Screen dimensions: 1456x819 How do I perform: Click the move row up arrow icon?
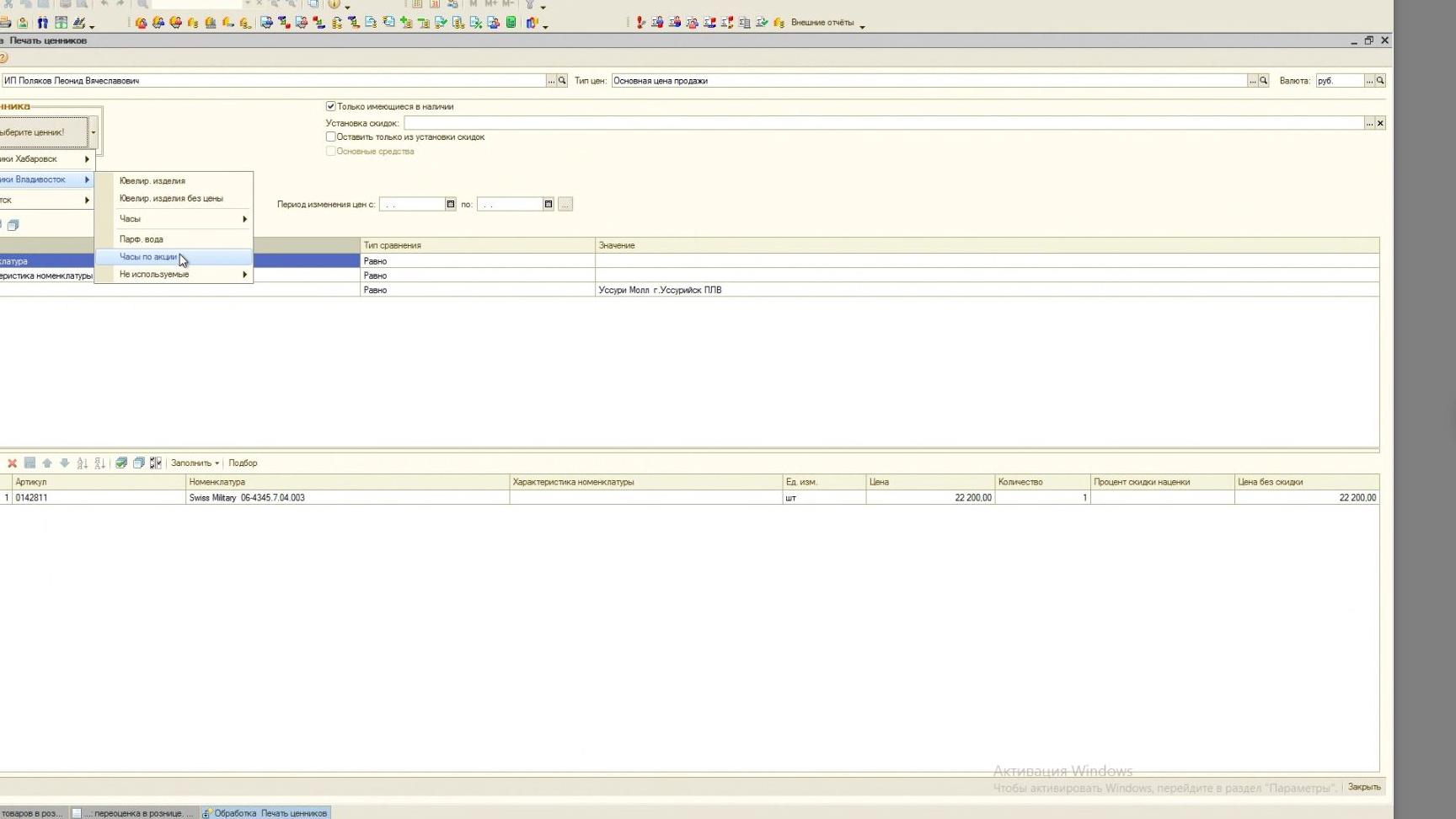coord(47,463)
